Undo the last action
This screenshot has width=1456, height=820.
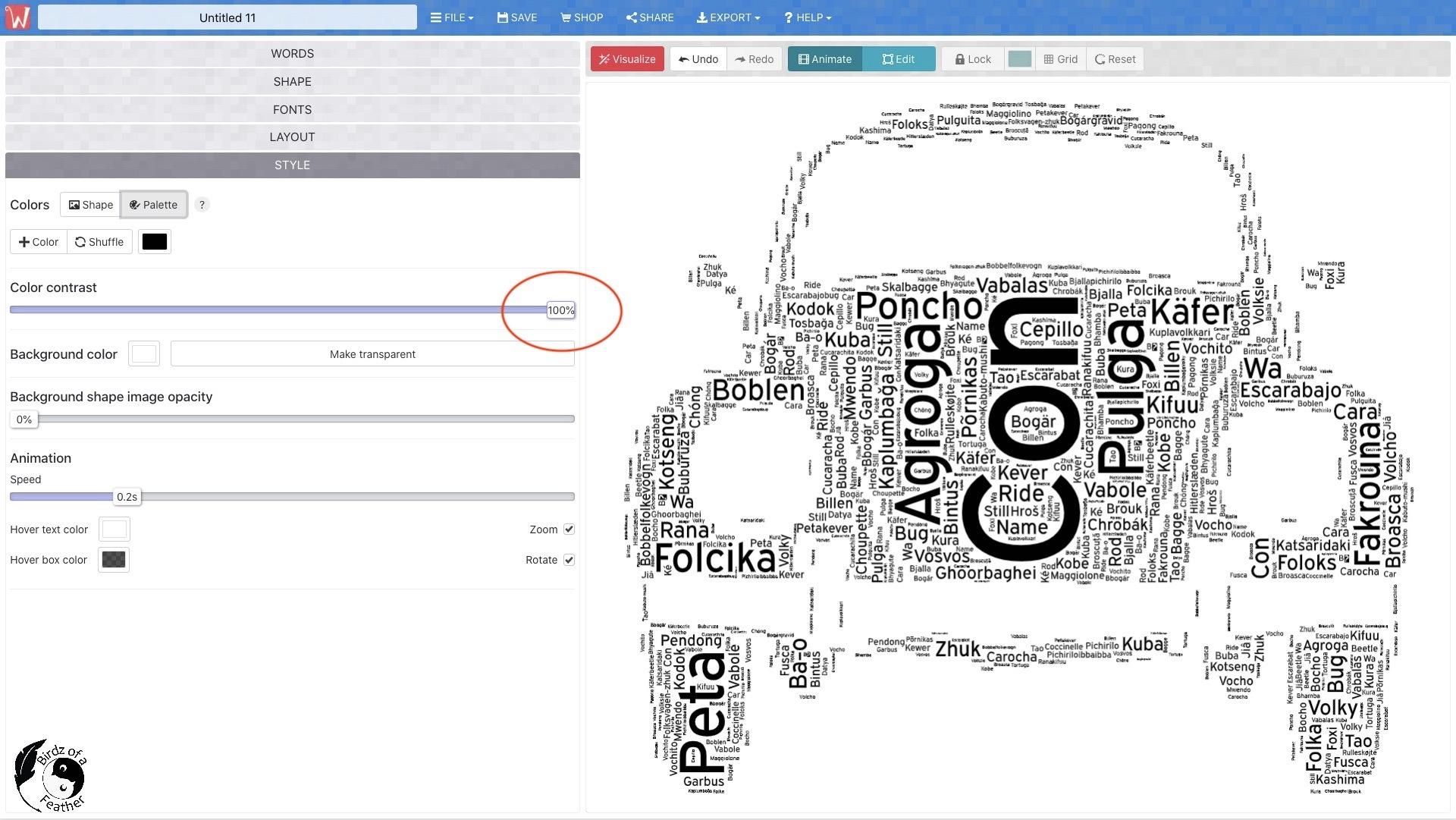click(698, 59)
